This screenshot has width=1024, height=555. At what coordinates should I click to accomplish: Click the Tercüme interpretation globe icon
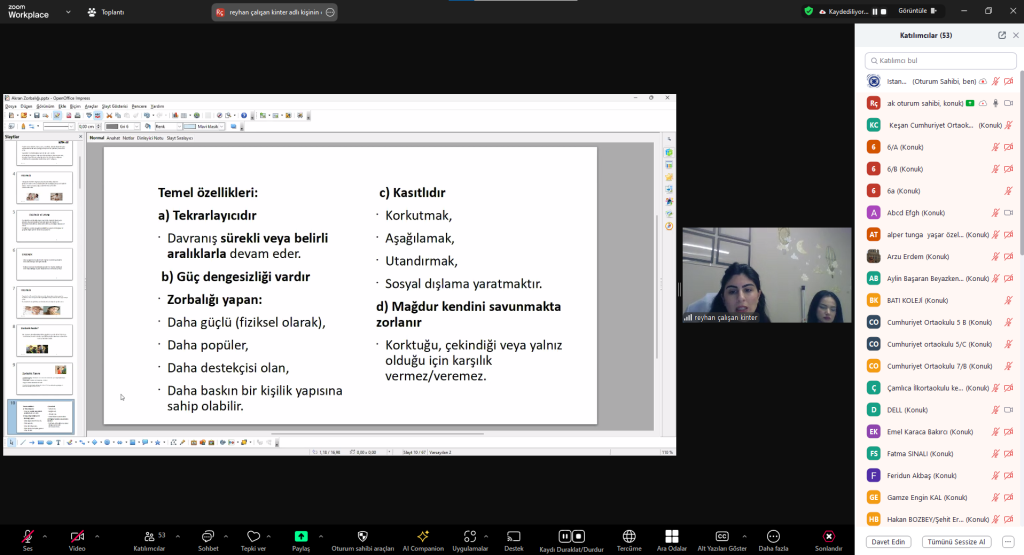pyautogui.click(x=629, y=537)
